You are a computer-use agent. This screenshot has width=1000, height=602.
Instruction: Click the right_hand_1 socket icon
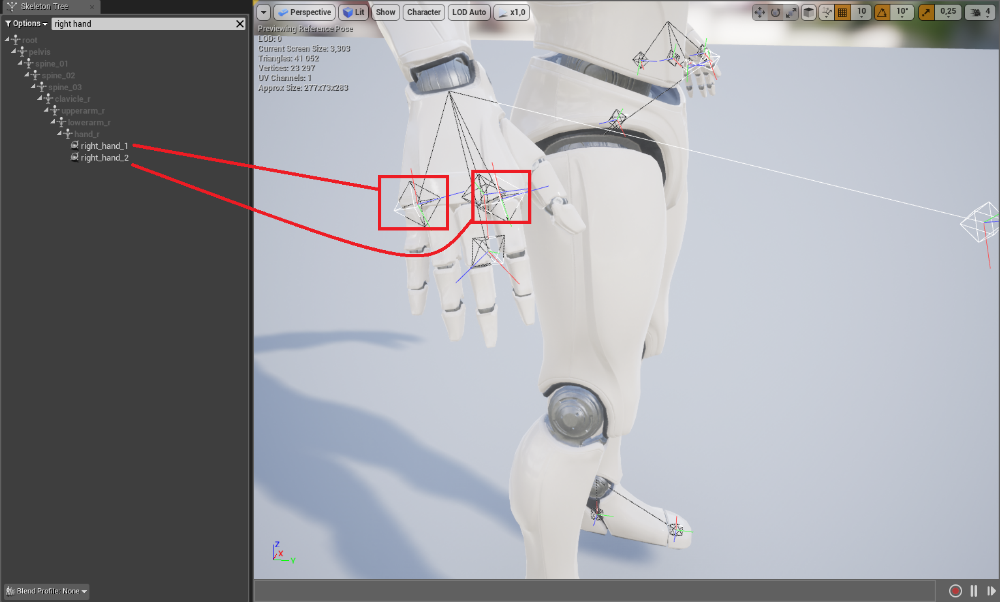(x=74, y=146)
